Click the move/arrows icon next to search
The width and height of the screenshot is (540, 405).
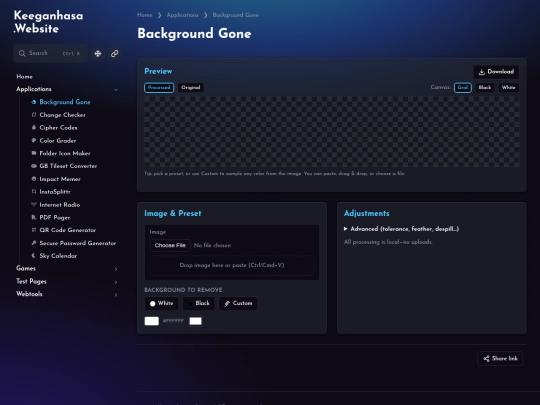click(98, 53)
